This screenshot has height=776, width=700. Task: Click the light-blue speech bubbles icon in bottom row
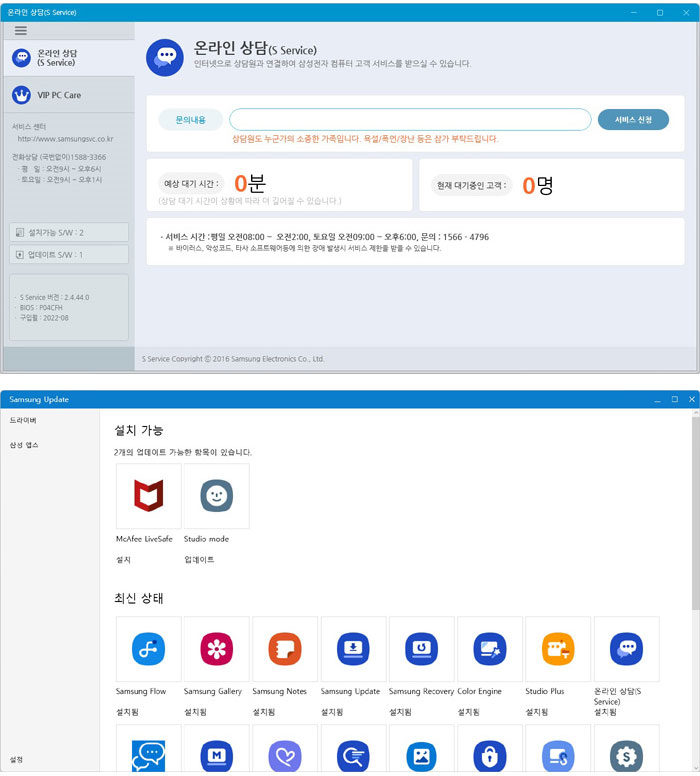pos(149,755)
